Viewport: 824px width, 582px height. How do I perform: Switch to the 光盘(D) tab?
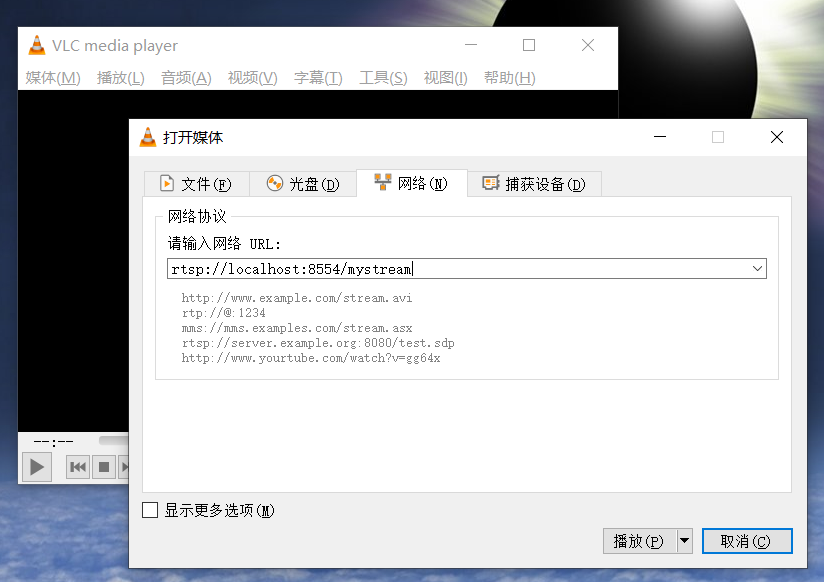click(x=303, y=183)
